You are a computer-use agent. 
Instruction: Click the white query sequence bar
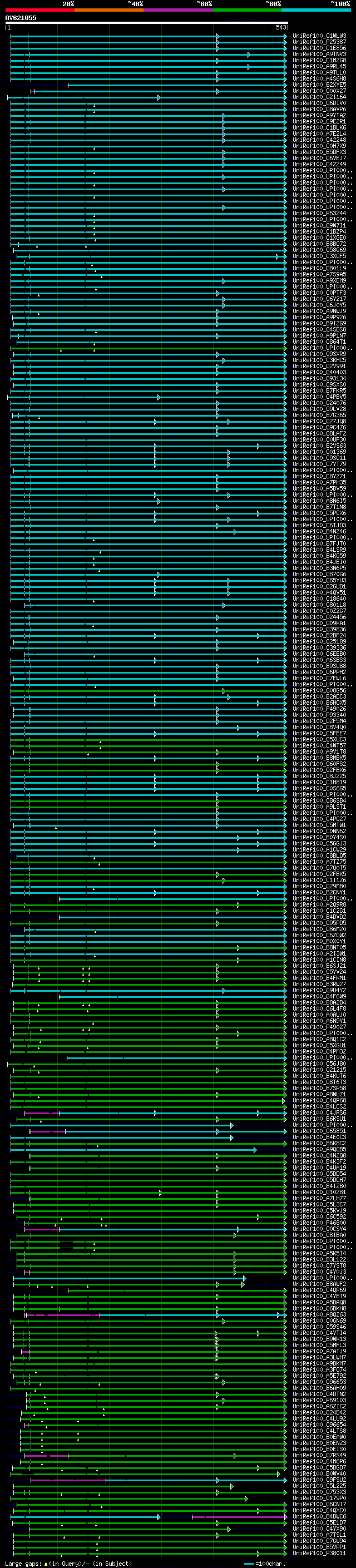tap(147, 22)
